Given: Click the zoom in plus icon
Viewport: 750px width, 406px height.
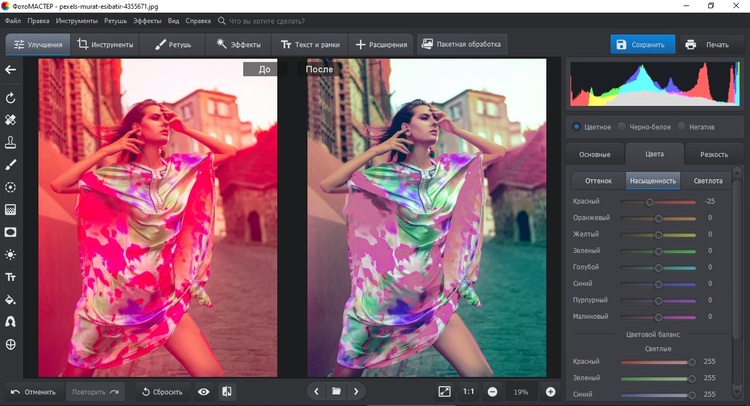Looking at the screenshot, I should pyautogui.click(x=550, y=391).
